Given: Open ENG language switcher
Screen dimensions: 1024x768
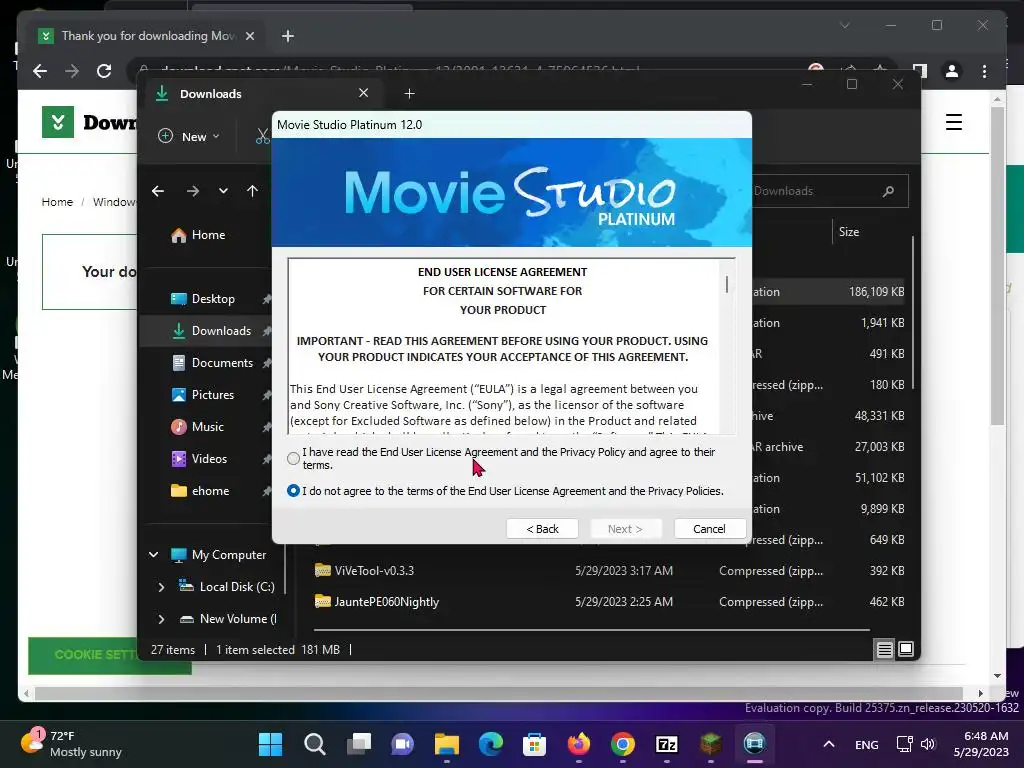Looking at the screenshot, I should point(867,744).
